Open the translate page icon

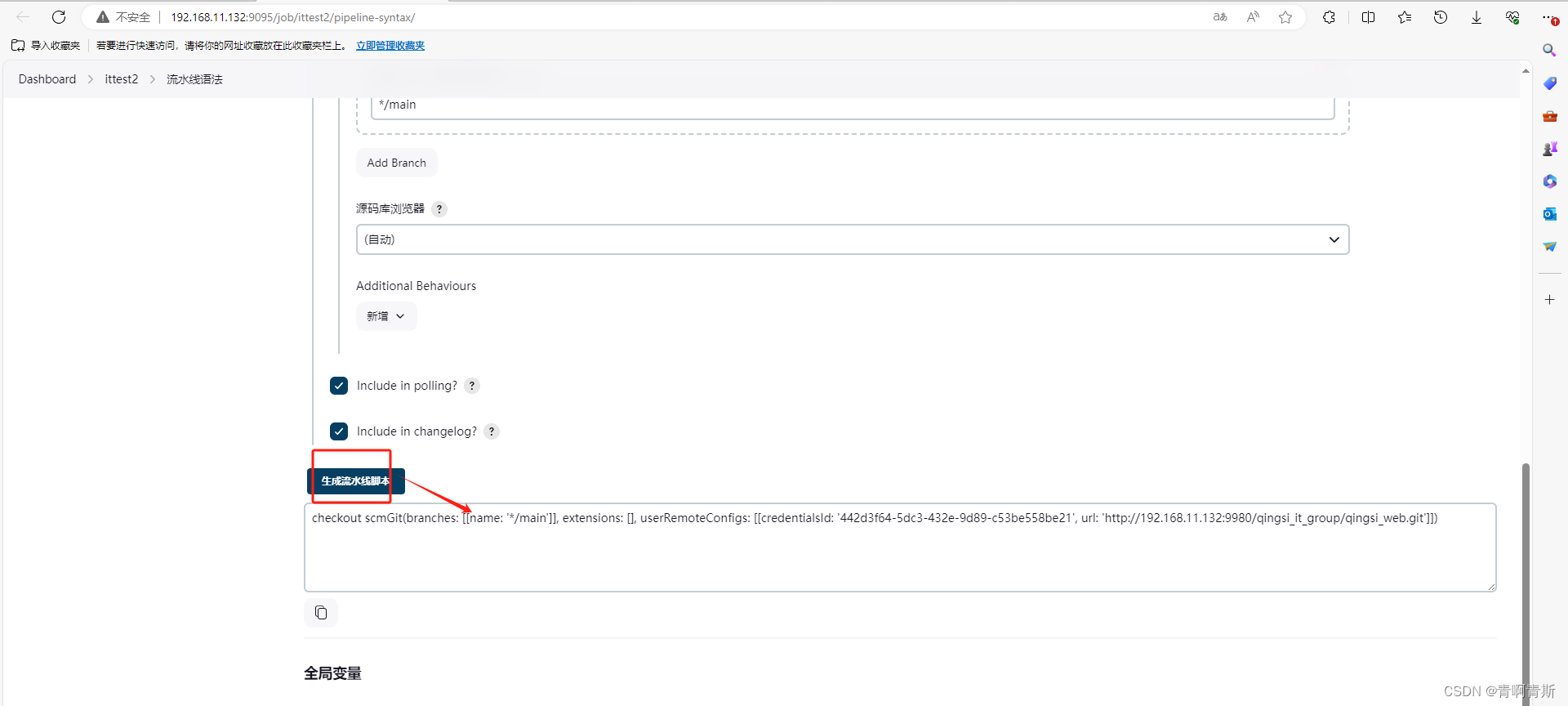[1220, 17]
